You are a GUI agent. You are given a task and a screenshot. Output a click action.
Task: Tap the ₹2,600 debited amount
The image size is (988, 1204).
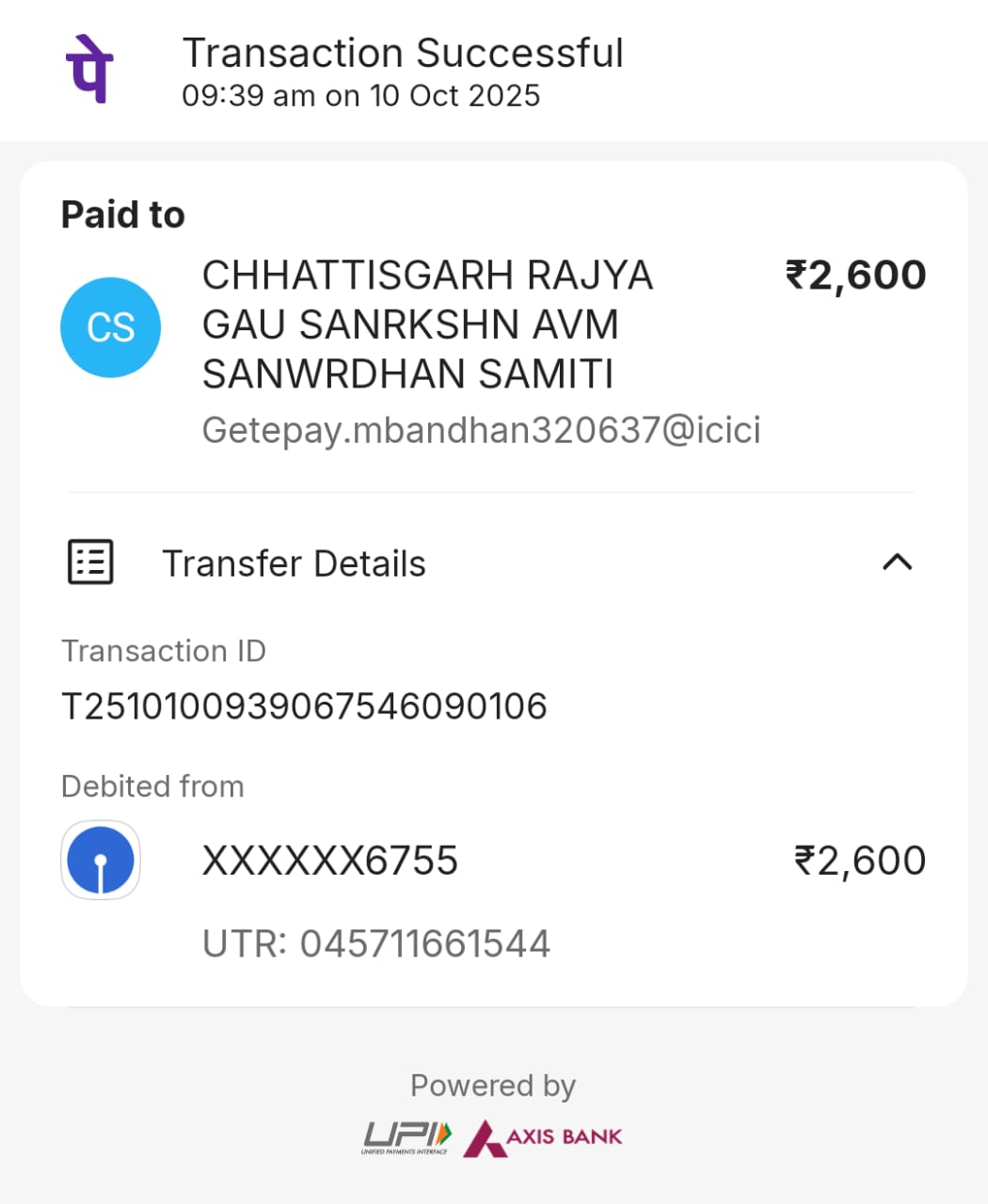pyautogui.click(x=860, y=861)
